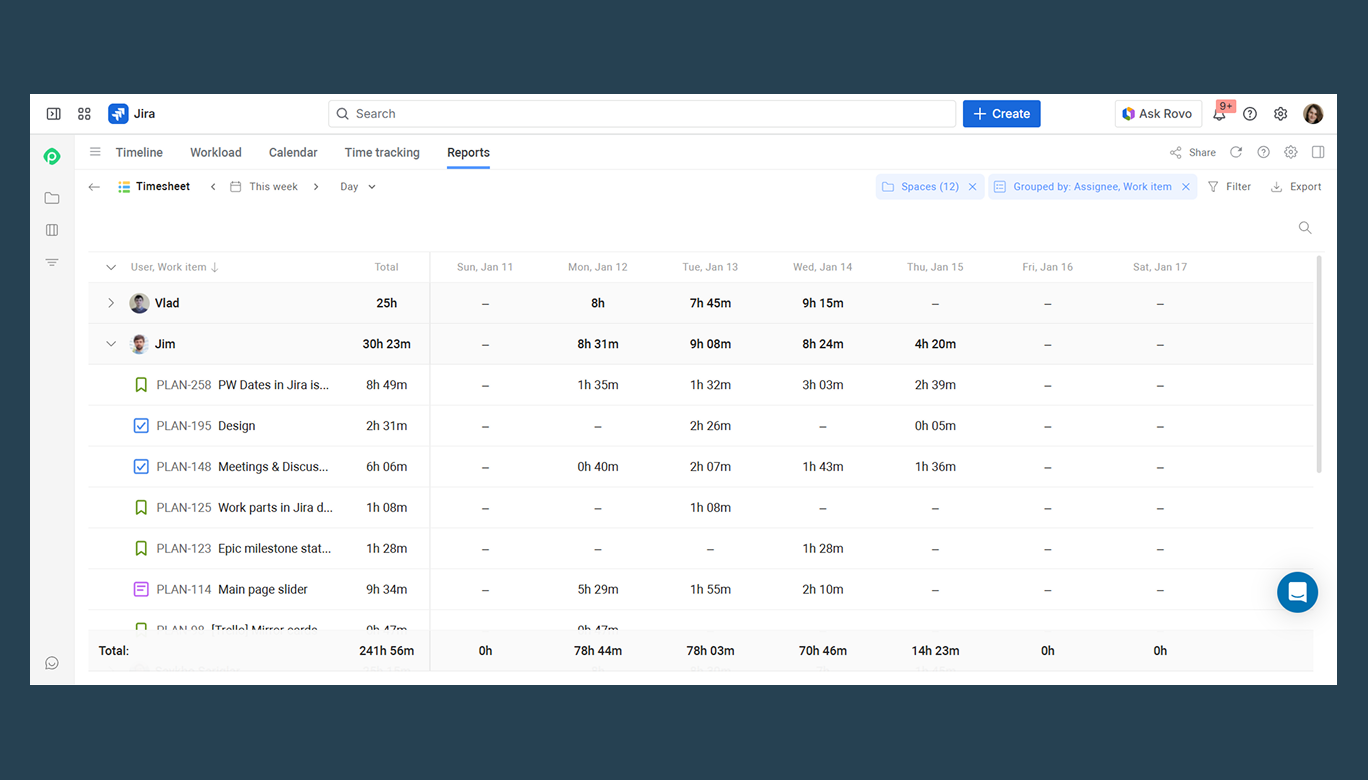Click the Share button
The image size is (1368, 780).
(x=1193, y=152)
